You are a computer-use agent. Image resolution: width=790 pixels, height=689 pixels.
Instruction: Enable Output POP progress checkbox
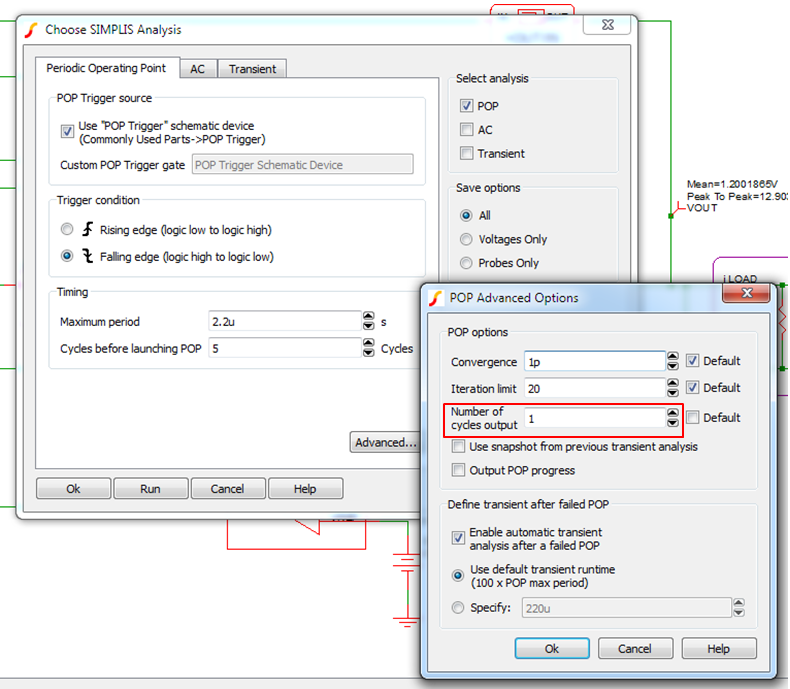click(x=458, y=470)
